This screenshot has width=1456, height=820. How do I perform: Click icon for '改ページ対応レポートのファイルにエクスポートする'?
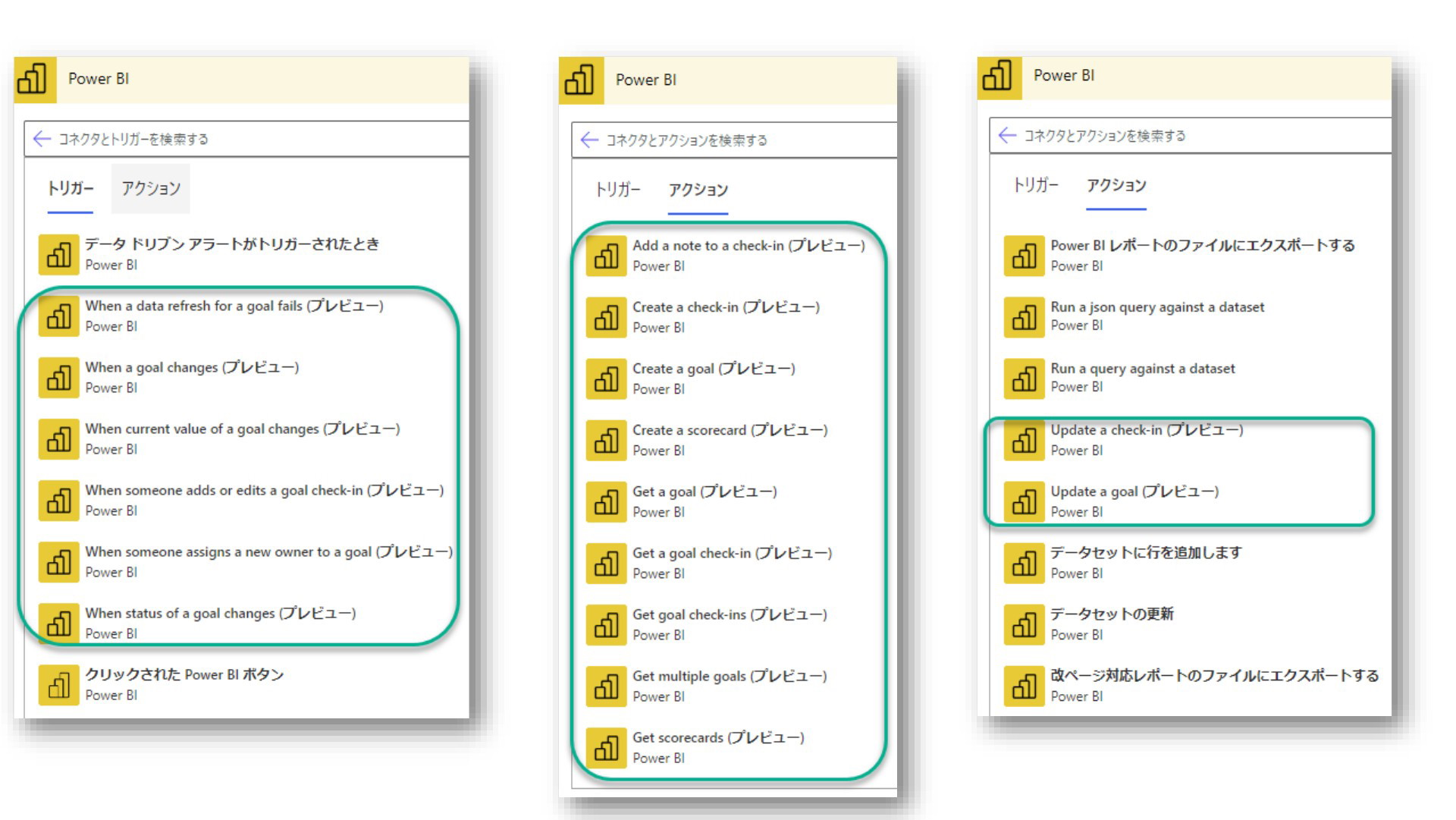pyautogui.click(x=1025, y=686)
